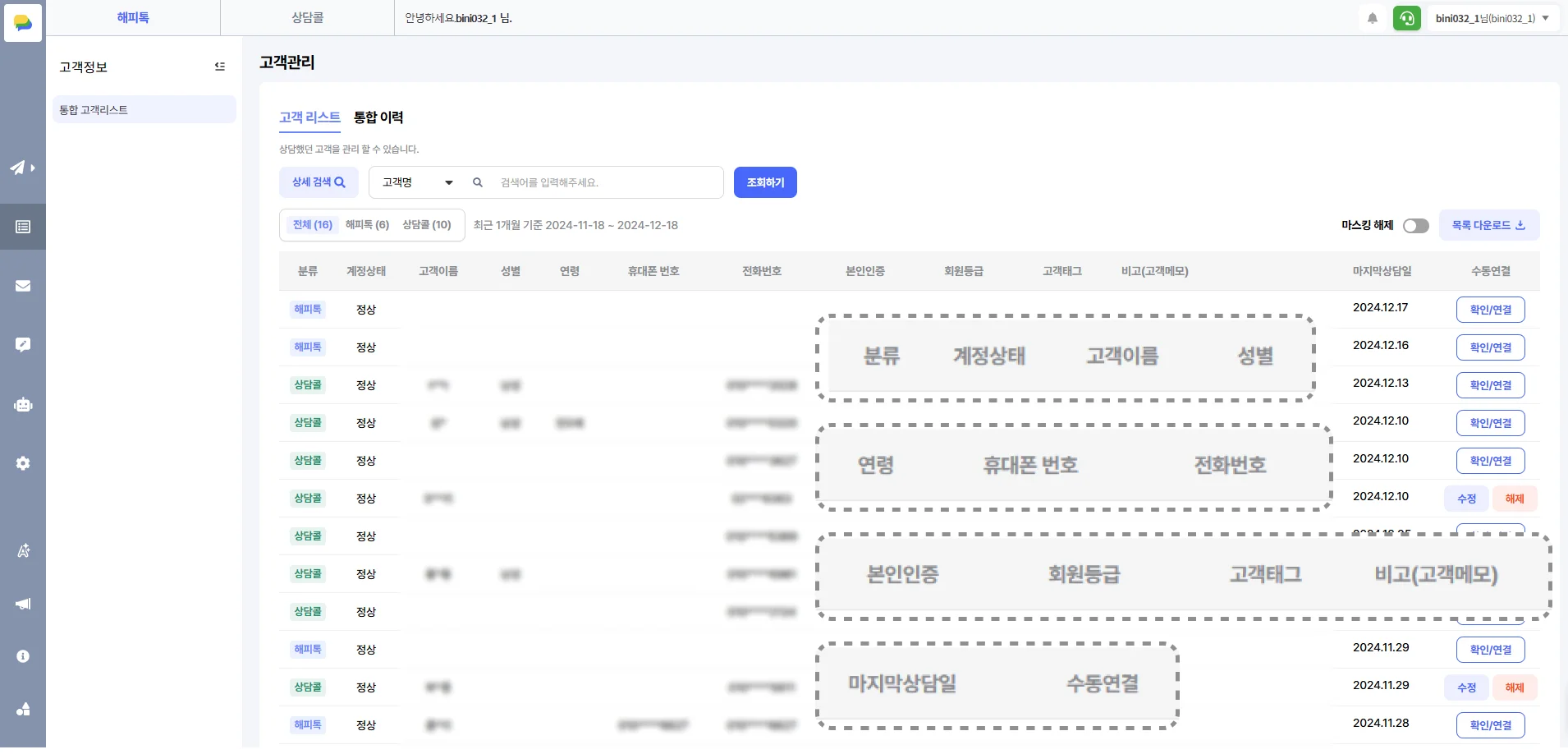The width and height of the screenshot is (1568, 754).
Task: Select the paper plane send icon in sidebar
Action: coord(21,168)
